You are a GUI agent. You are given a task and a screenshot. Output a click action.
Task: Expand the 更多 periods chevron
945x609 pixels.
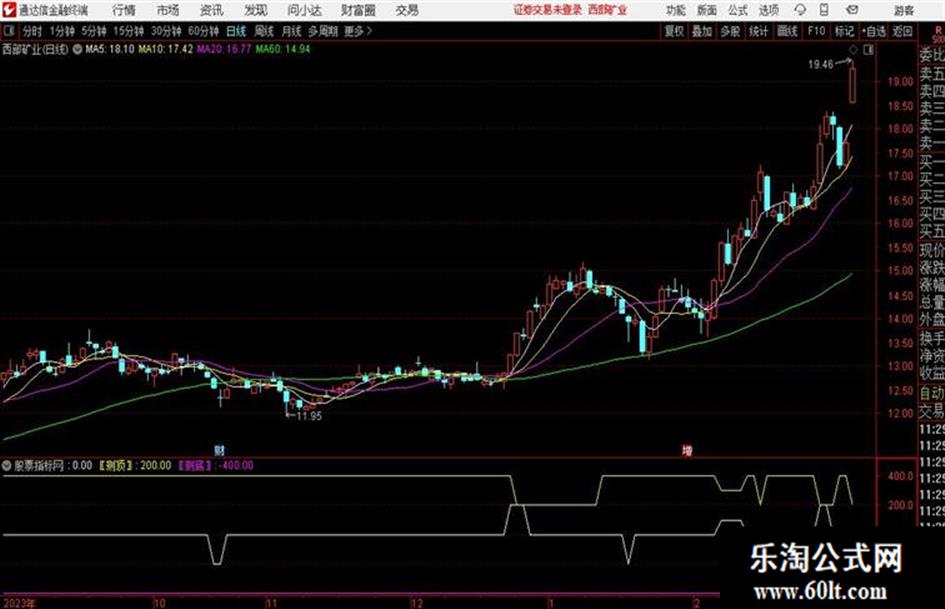[369, 31]
